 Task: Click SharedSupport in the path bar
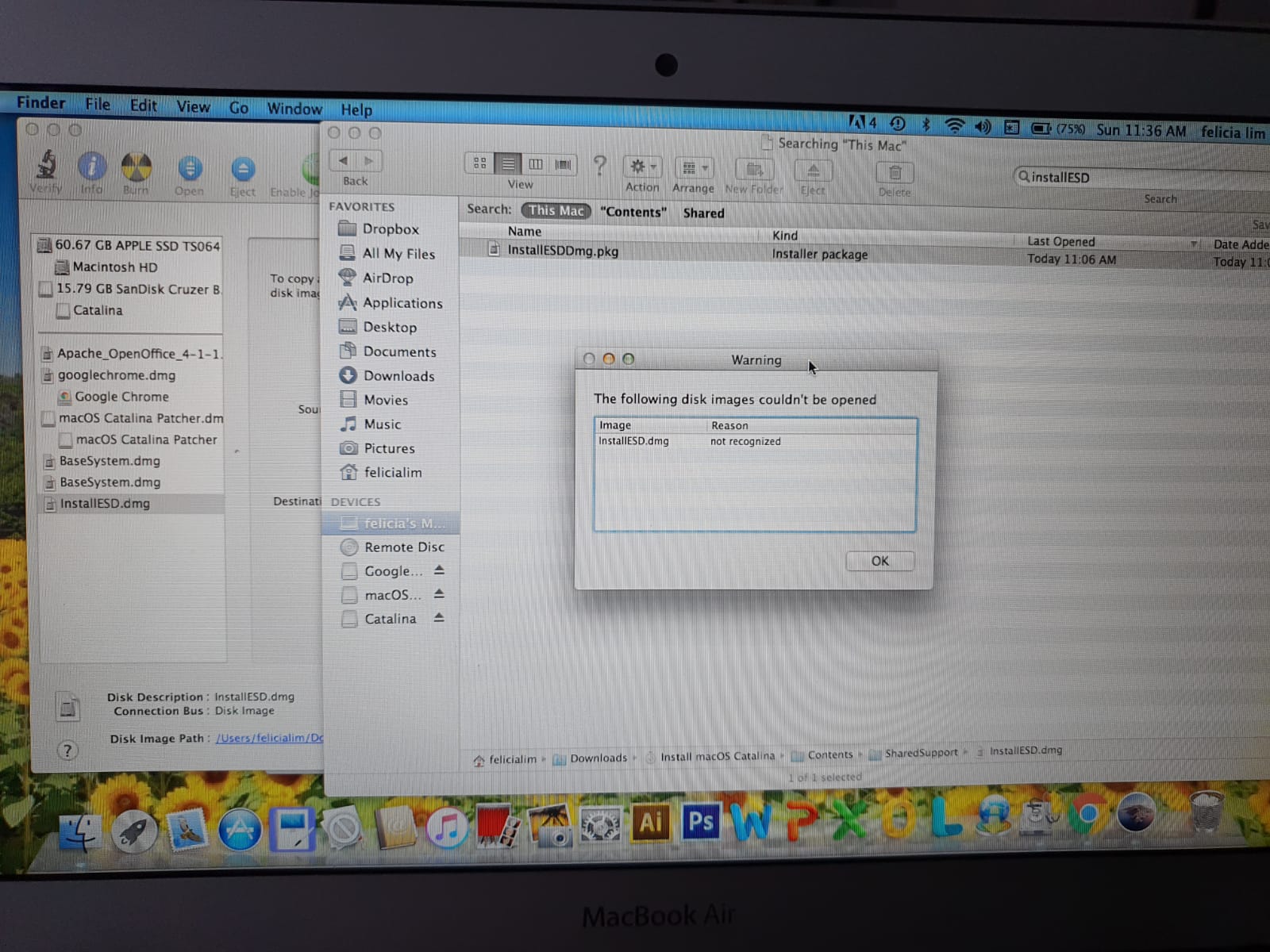pyautogui.click(x=913, y=753)
